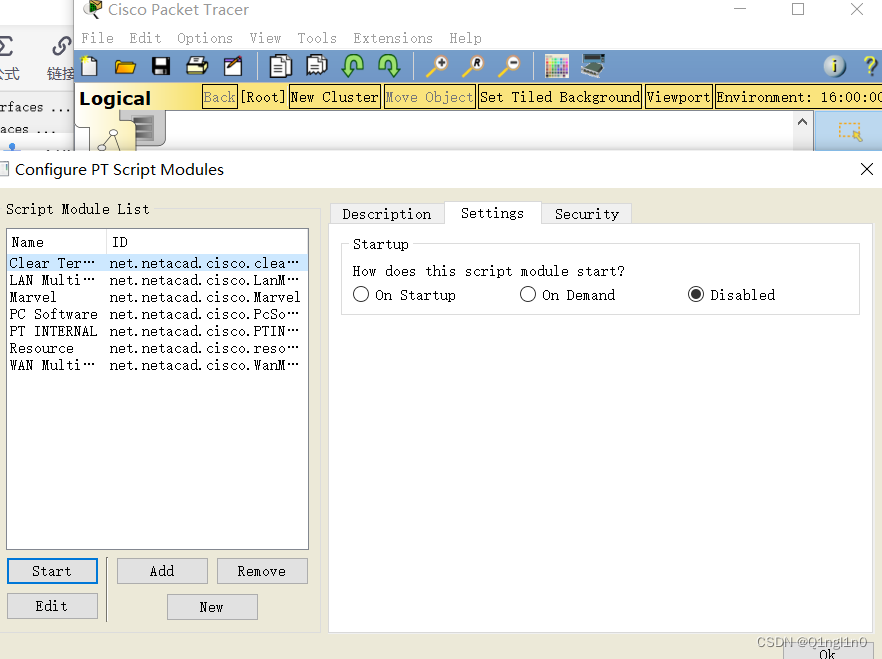Image resolution: width=882 pixels, height=659 pixels.
Task: Select the dotted rectangle Select tool
Action: (x=849, y=132)
